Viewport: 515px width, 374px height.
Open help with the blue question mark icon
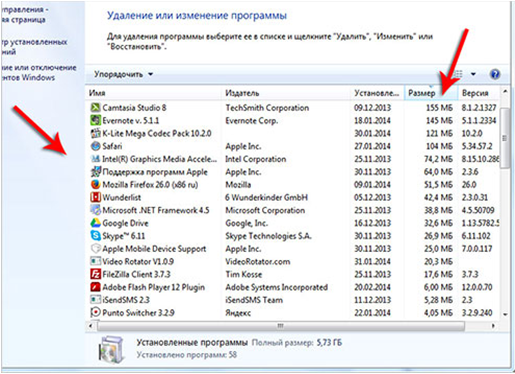pyautogui.click(x=495, y=74)
